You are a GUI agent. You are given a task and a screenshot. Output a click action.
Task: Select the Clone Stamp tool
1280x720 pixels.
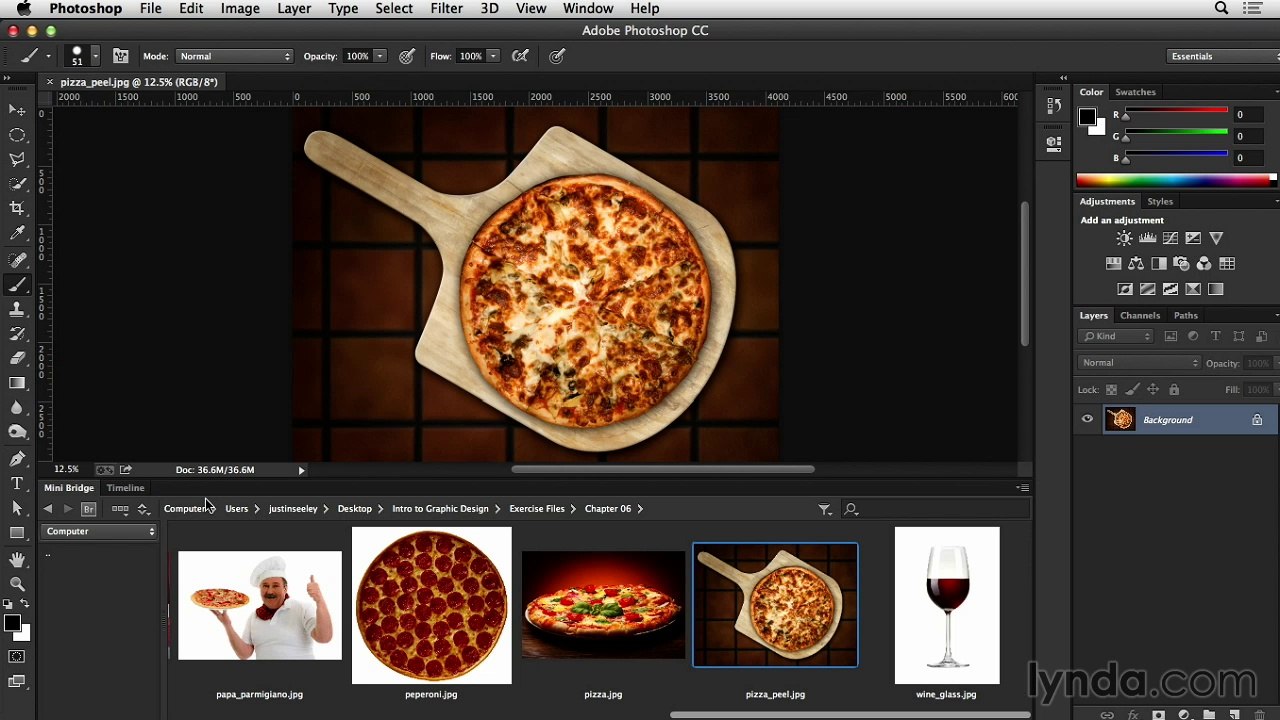click(17, 309)
